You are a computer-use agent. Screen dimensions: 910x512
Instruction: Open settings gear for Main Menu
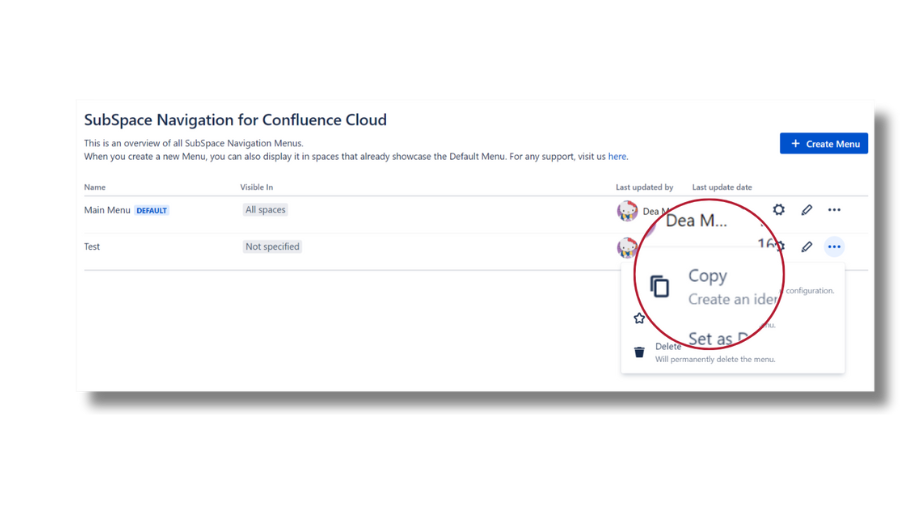[x=779, y=210]
